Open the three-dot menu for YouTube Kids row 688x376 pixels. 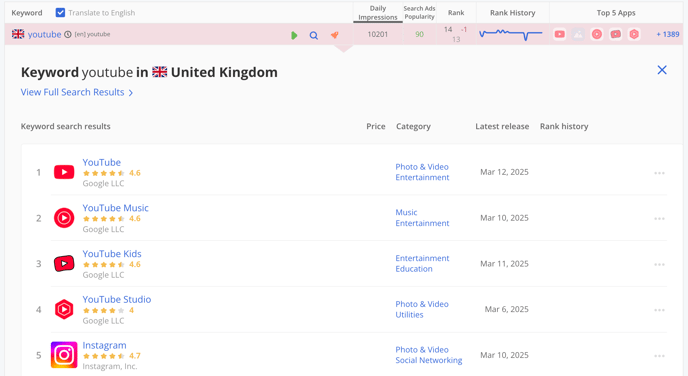[659, 265]
